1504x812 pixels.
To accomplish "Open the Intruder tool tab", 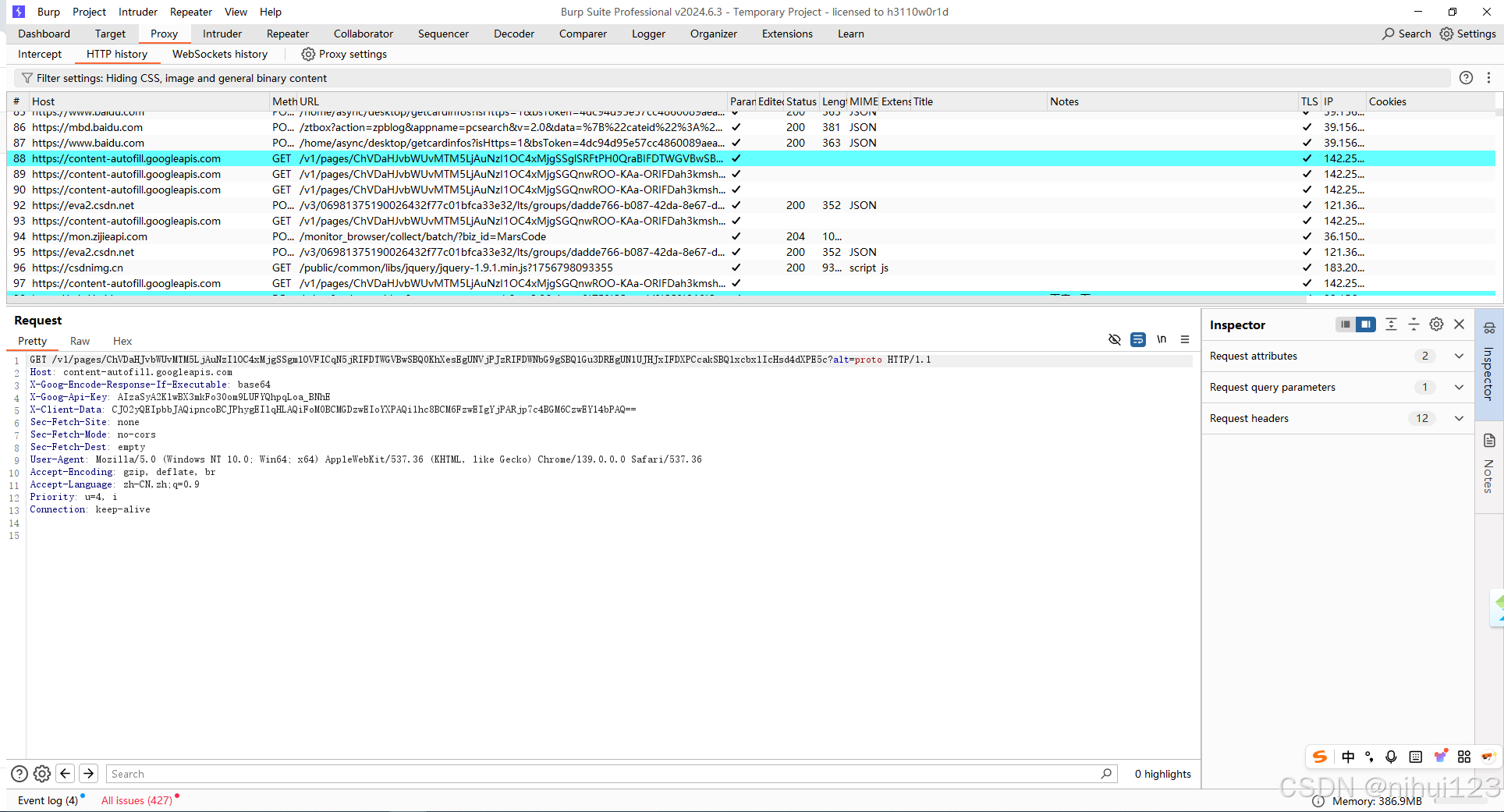I will click(222, 34).
